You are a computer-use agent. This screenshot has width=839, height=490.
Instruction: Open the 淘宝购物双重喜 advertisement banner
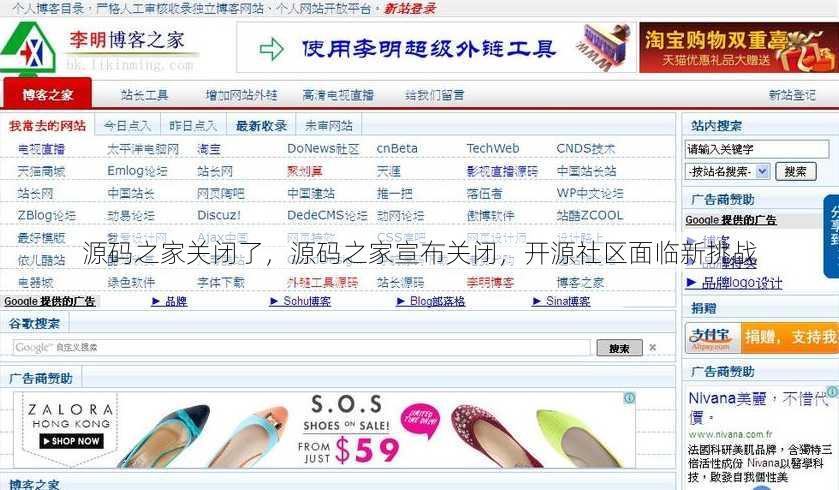(x=739, y=48)
